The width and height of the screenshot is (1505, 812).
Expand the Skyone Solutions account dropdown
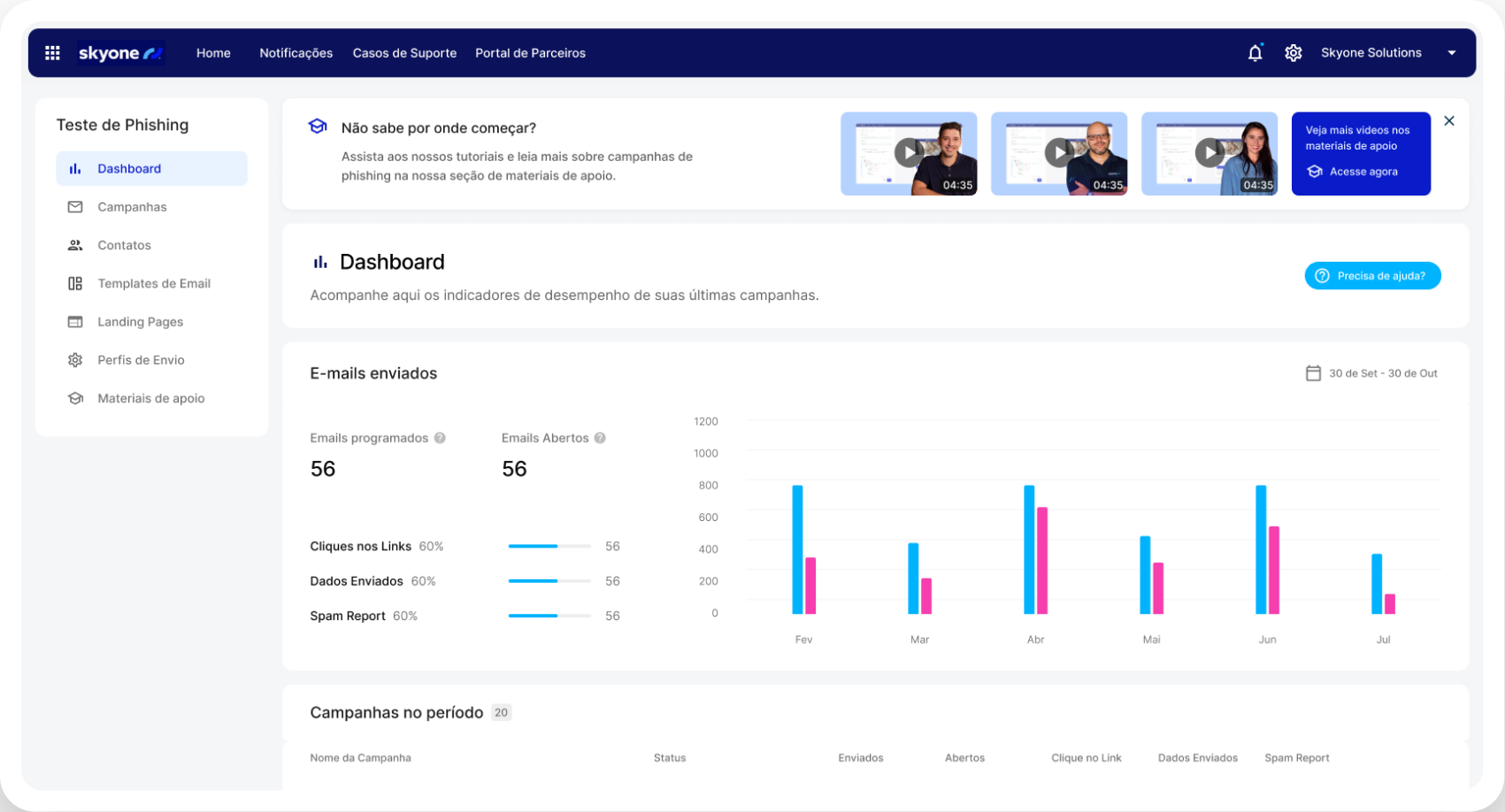pos(1451,53)
